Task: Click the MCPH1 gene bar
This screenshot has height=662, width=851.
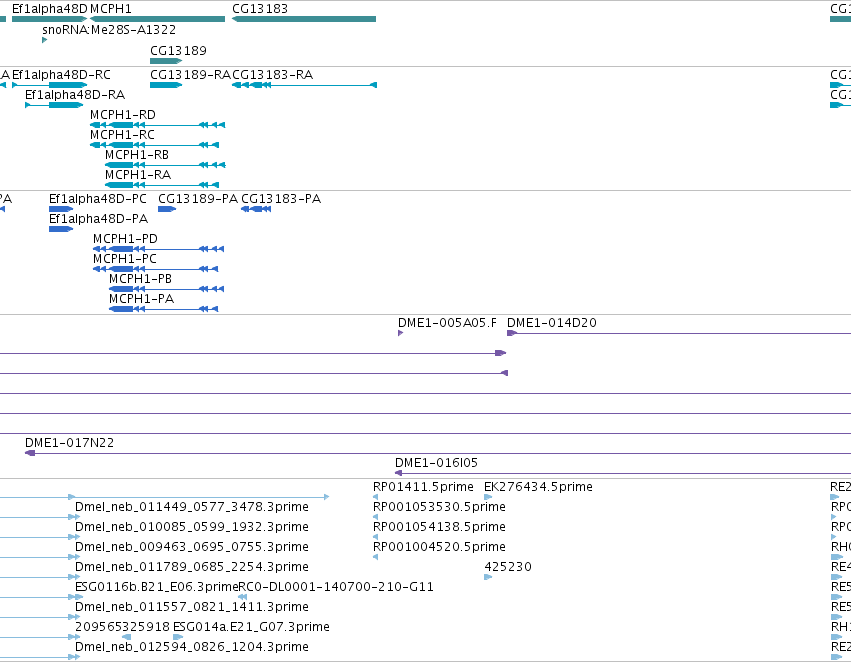Action: (157, 19)
